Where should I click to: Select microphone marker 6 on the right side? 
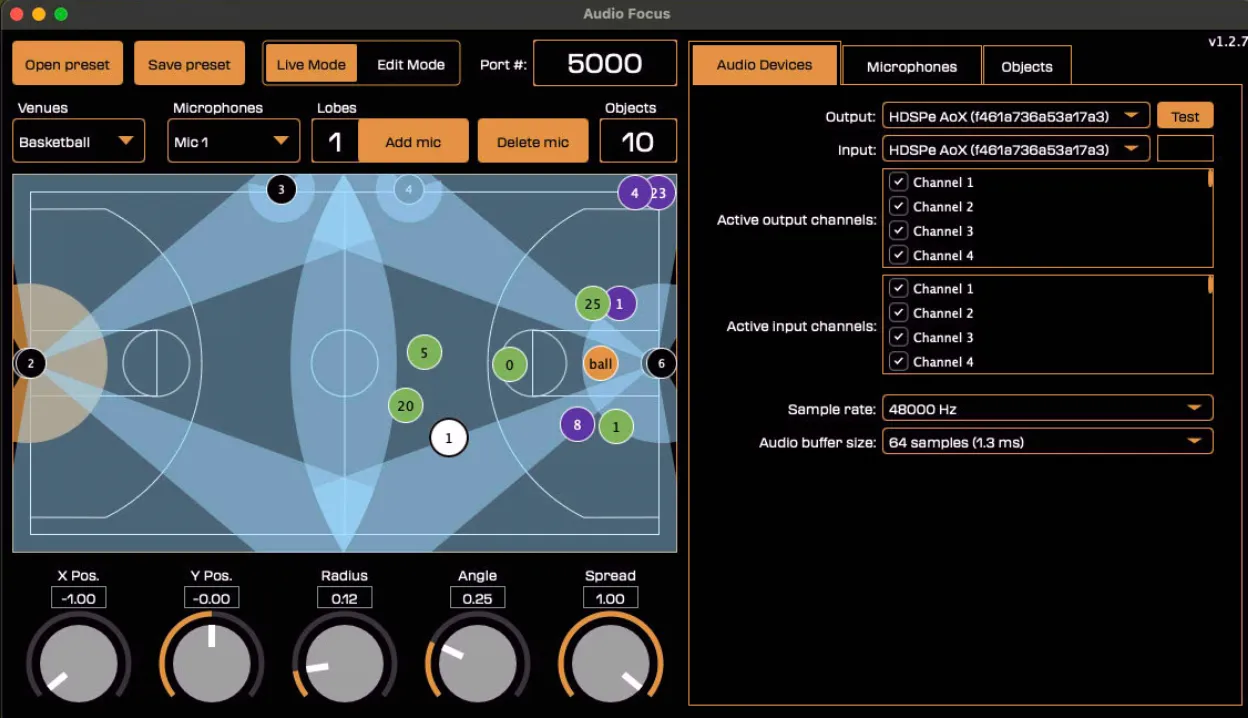click(x=660, y=363)
